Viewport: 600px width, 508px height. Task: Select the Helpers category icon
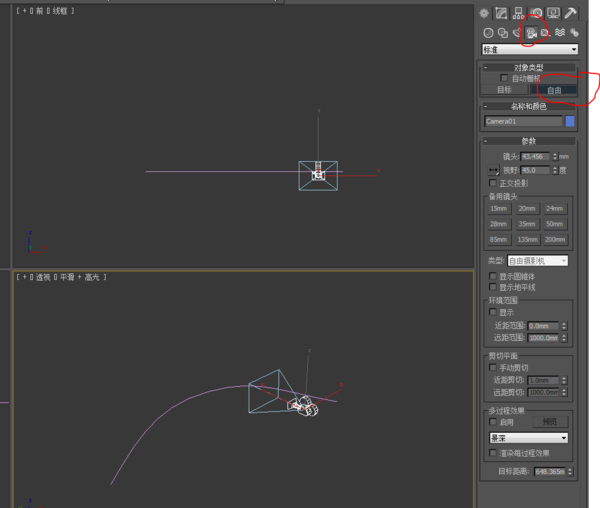pos(546,33)
